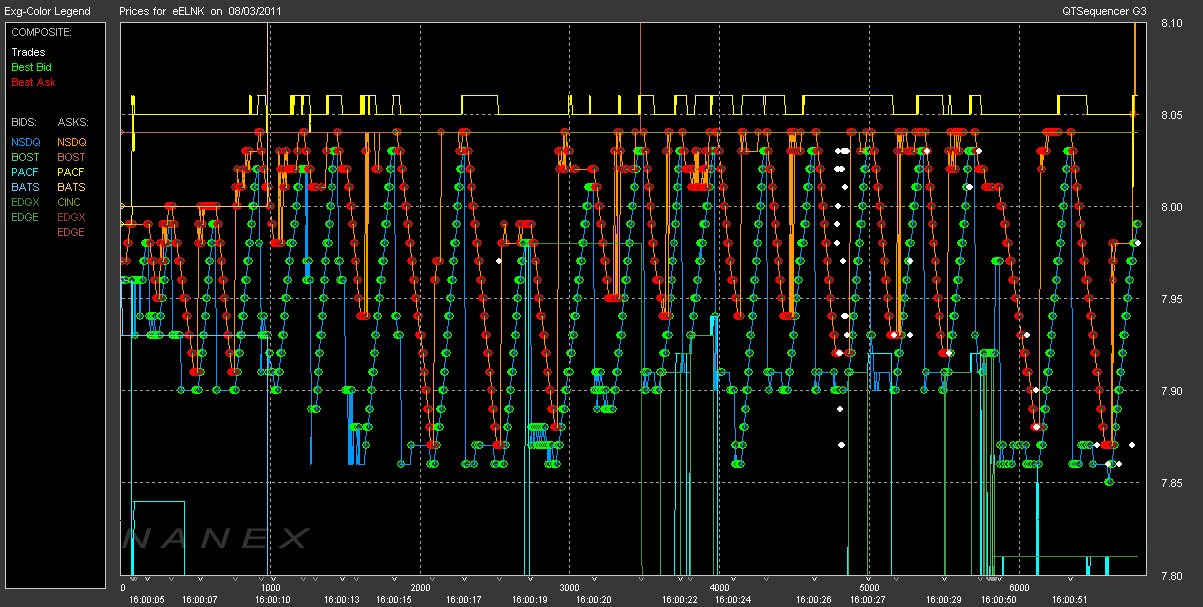
Task: Select NSDQ in the BIDS column
Action: click(x=26, y=142)
